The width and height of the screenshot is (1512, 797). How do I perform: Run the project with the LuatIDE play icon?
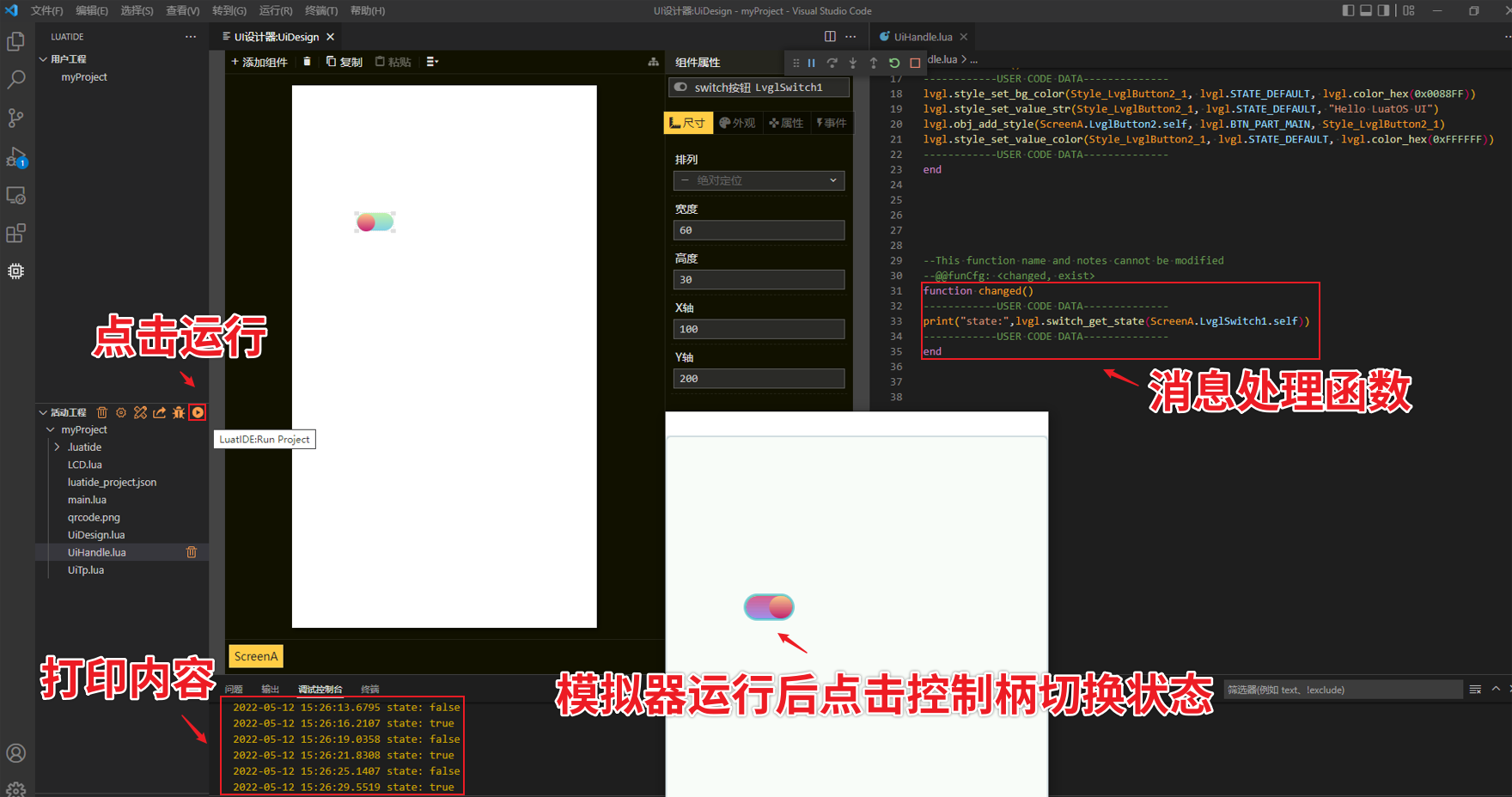198,412
